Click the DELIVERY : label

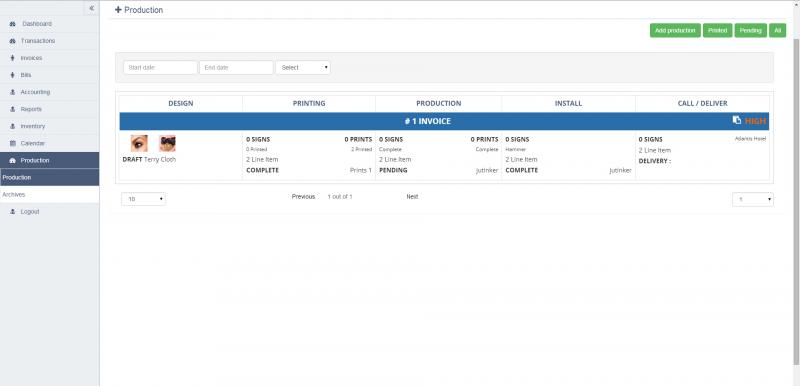[655, 161]
